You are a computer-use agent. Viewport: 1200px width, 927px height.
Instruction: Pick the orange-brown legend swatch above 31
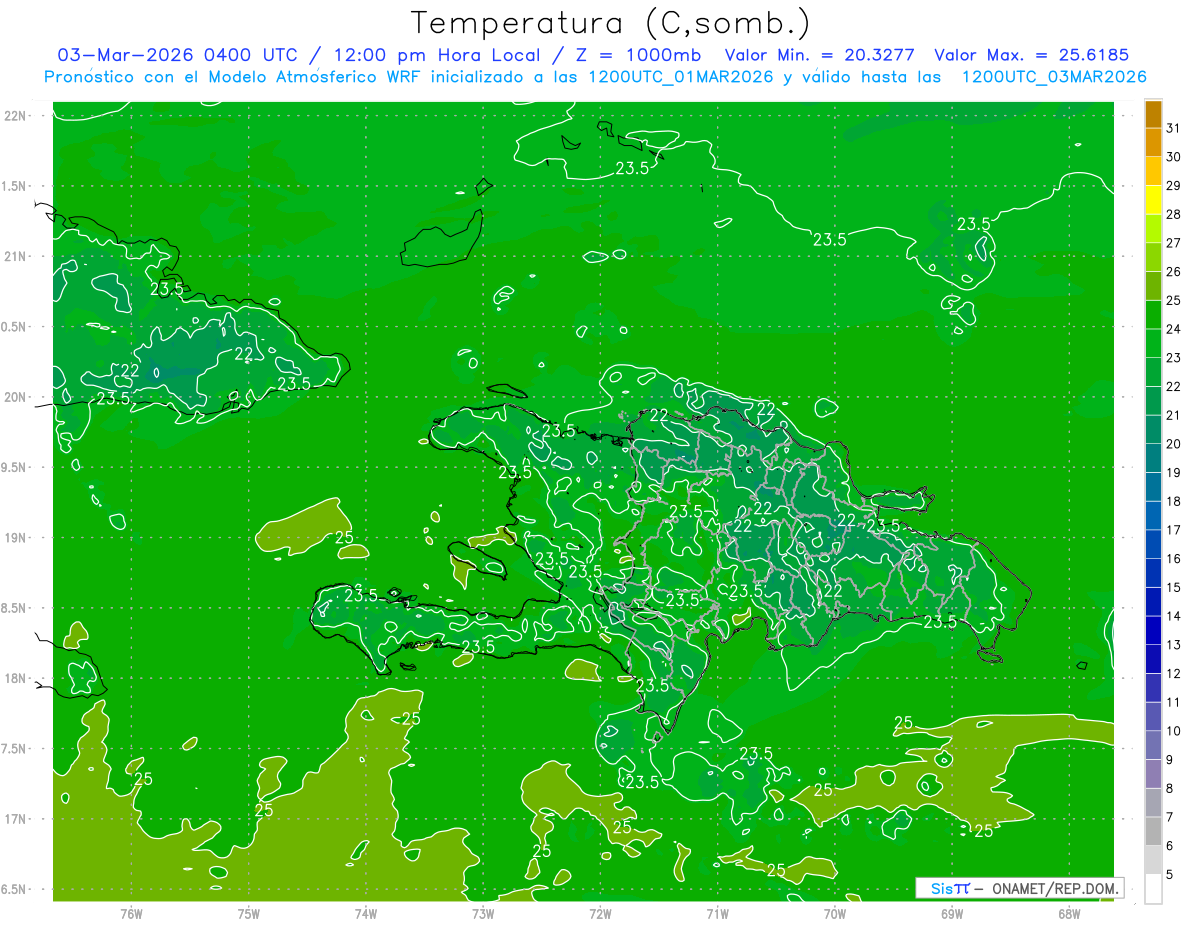1153,114
